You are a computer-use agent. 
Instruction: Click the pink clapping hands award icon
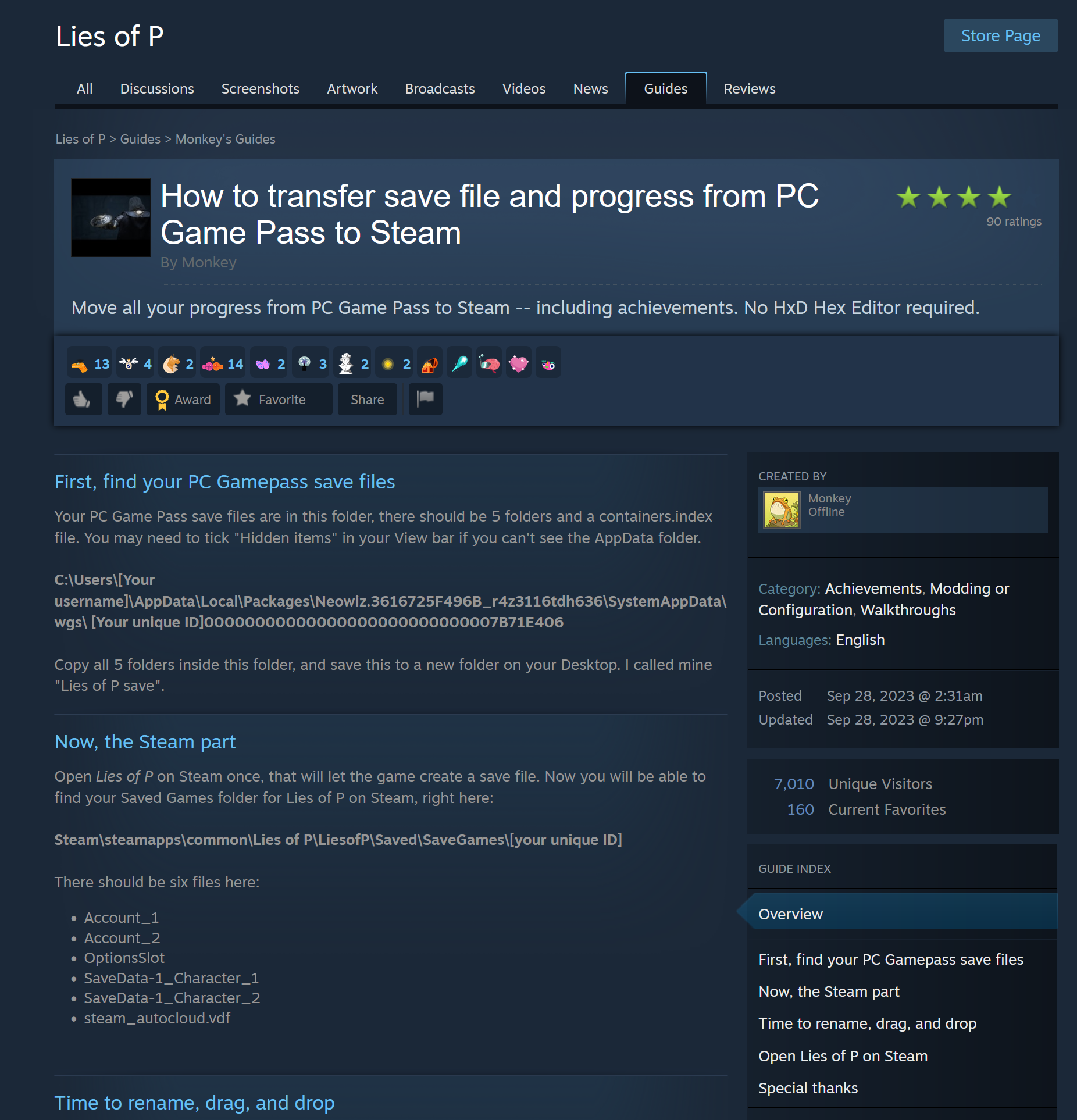pyautogui.click(x=270, y=363)
